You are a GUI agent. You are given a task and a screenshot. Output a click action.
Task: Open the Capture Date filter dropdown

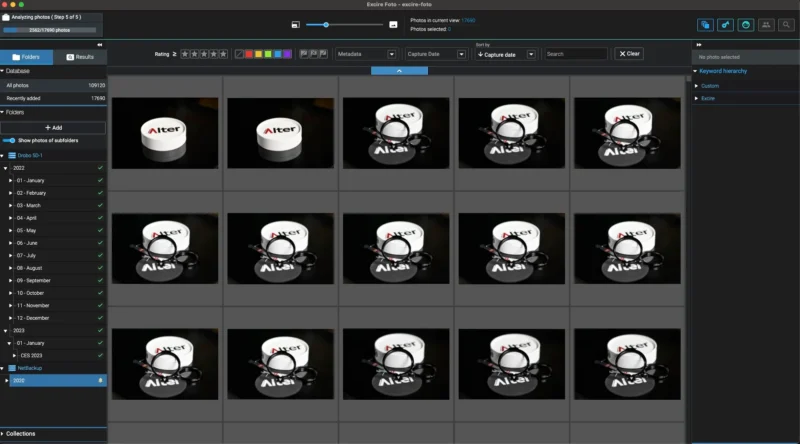click(436, 54)
